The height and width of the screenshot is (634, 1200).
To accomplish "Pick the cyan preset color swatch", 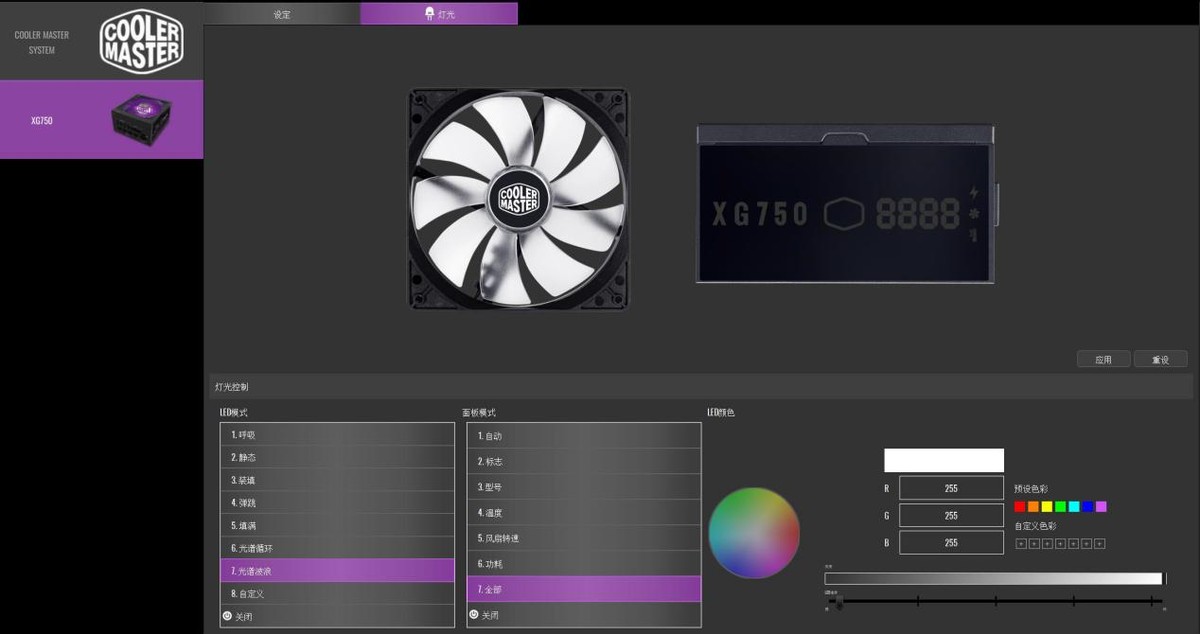I will coord(1074,507).
